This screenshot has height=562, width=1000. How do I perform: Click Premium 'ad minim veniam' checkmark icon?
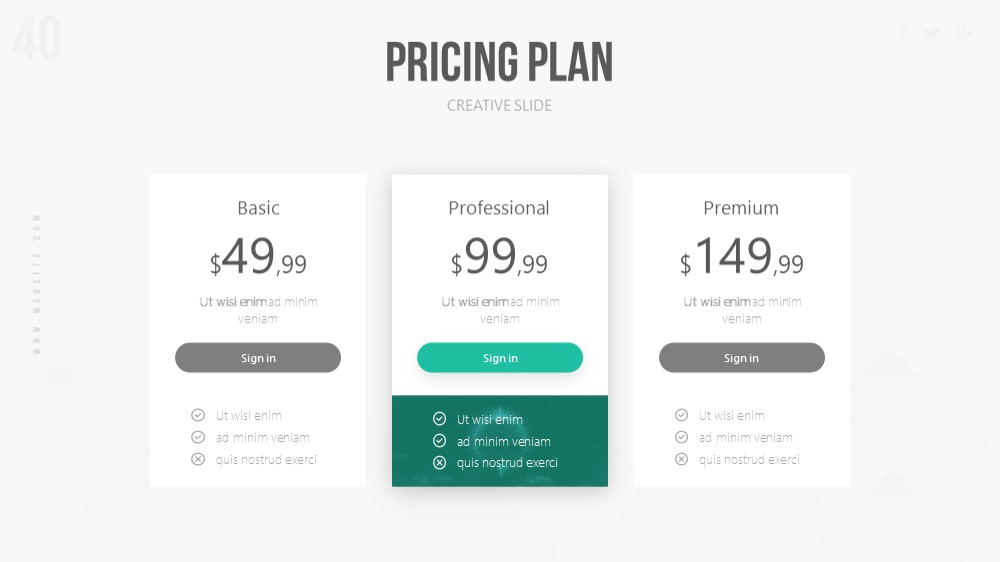(681, 437)
